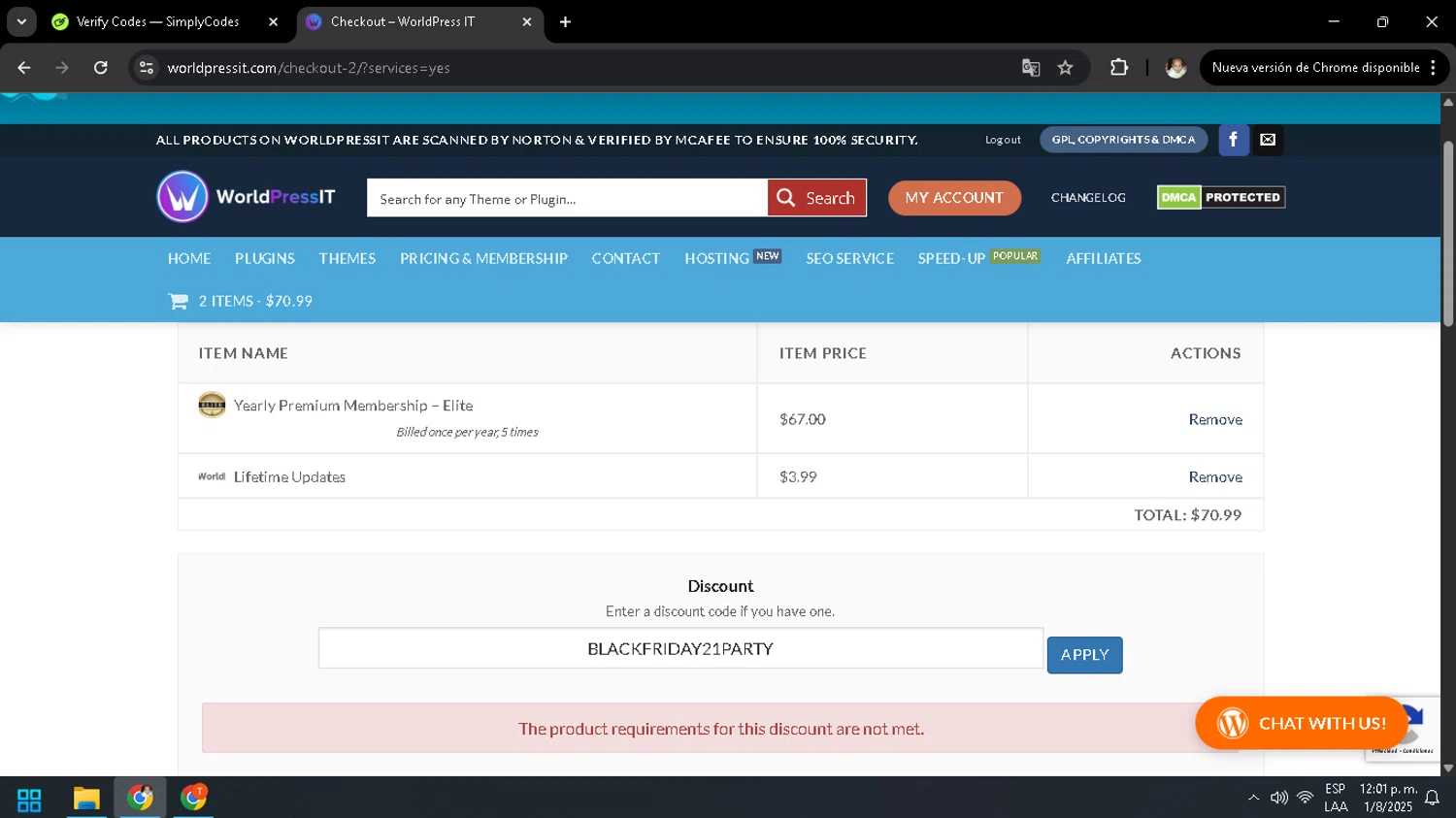Viewport: 1456px width, 818px height.
Task: Select the Checkout WorldPress IT tab
Action: point(403,21)
